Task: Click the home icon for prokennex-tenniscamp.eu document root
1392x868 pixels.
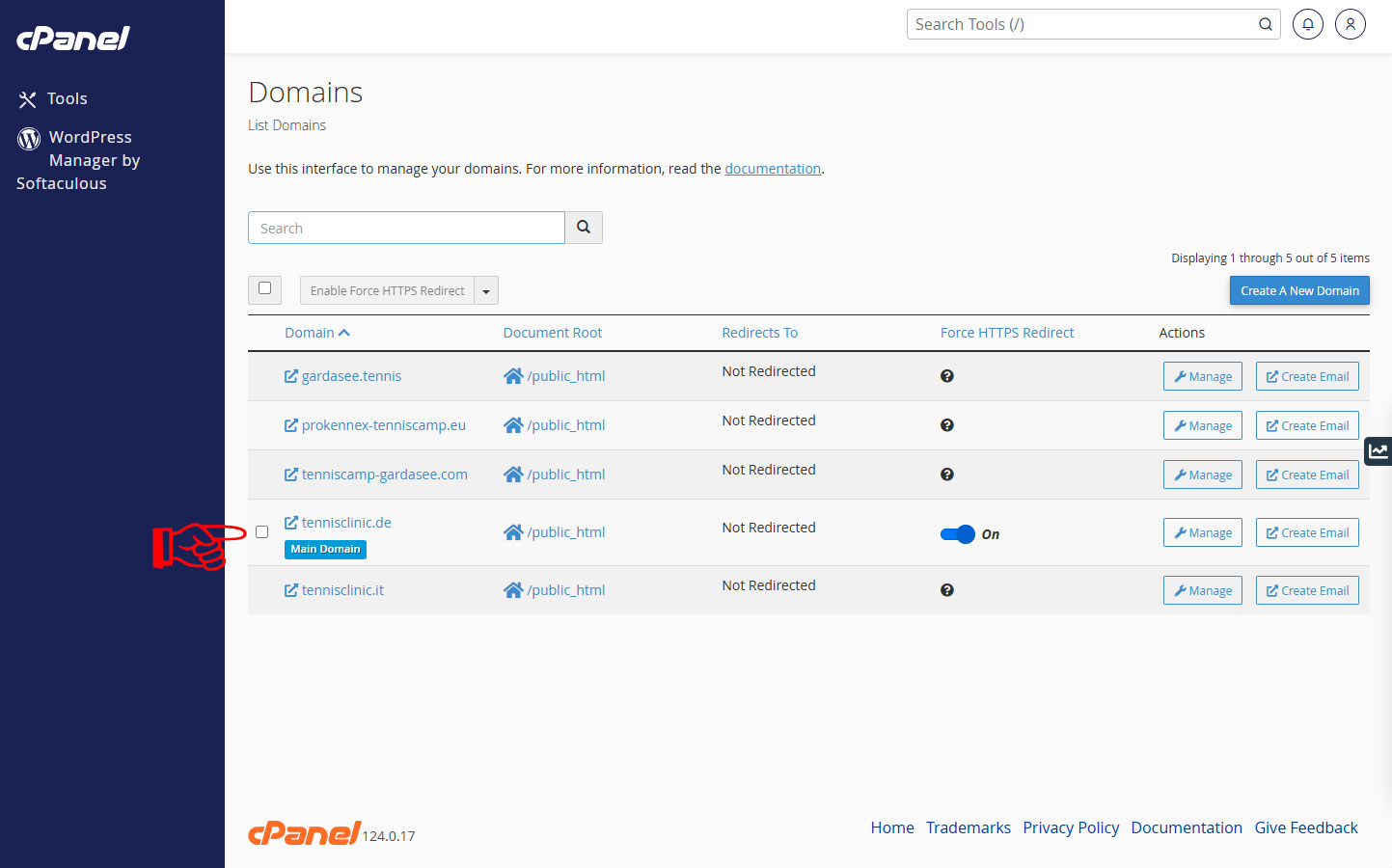Action: 513,425
